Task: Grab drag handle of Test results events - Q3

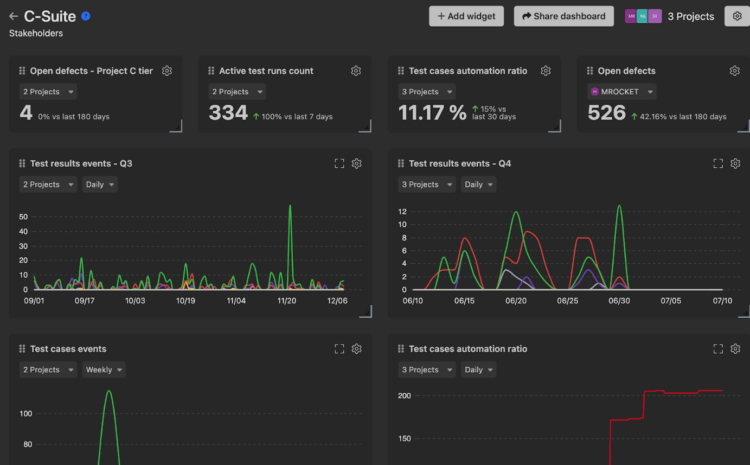Action: pos(22,164)
